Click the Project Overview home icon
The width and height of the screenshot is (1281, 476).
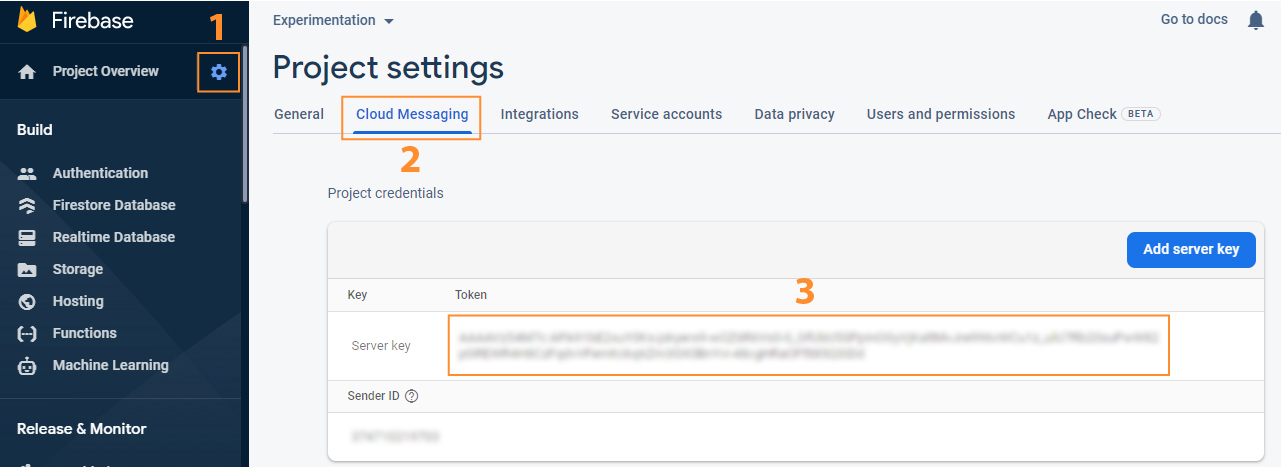pos(28,72)
